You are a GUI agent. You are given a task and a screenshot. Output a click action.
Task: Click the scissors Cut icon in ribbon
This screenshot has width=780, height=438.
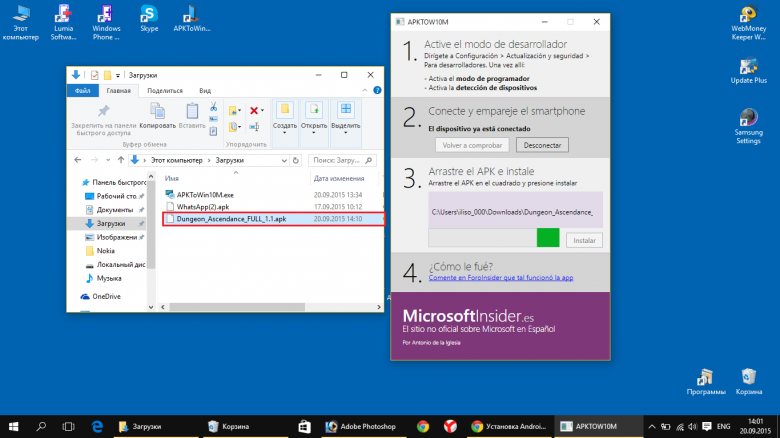[x=213, y=107]
